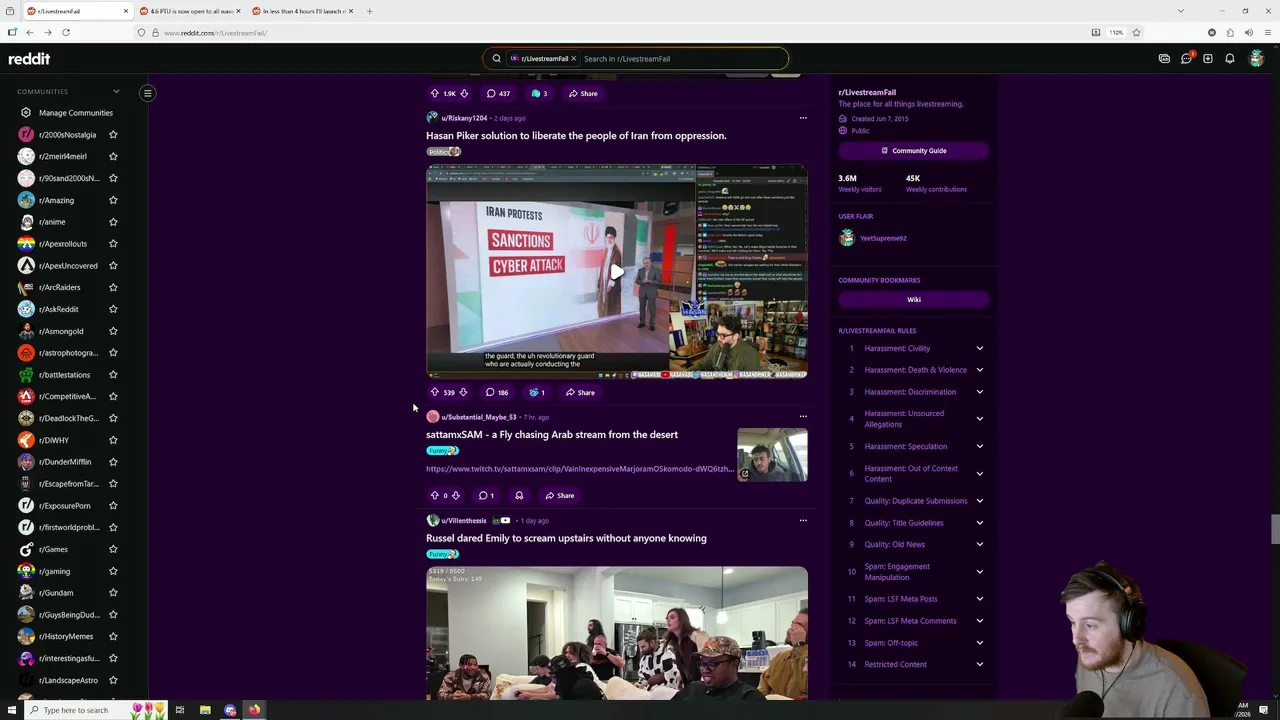Favorite r/DIWHY with star
The image size is (1280, 720).
click(113, 440)
